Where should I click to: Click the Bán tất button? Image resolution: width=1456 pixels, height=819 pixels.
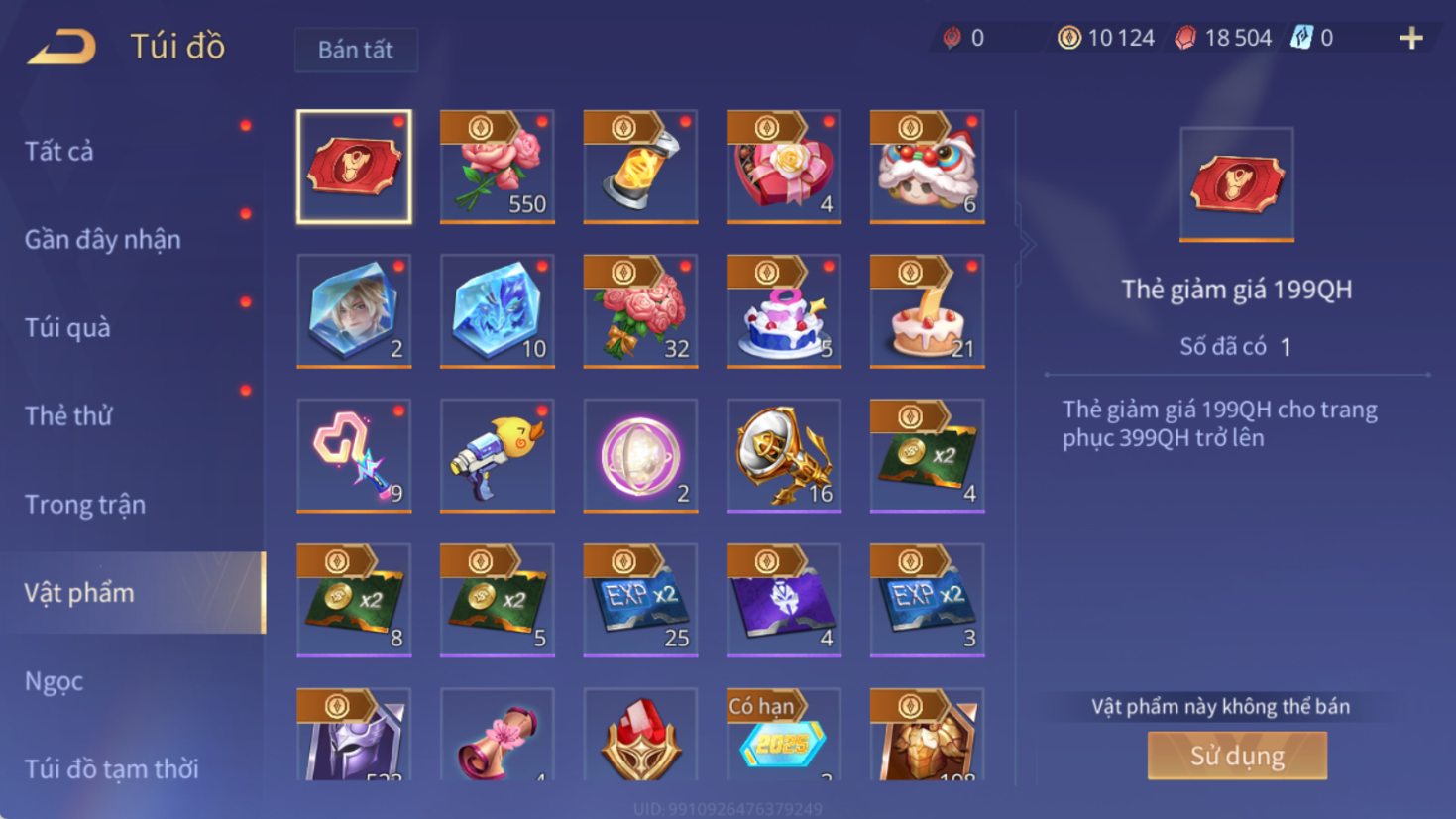[x=356, y=50]
